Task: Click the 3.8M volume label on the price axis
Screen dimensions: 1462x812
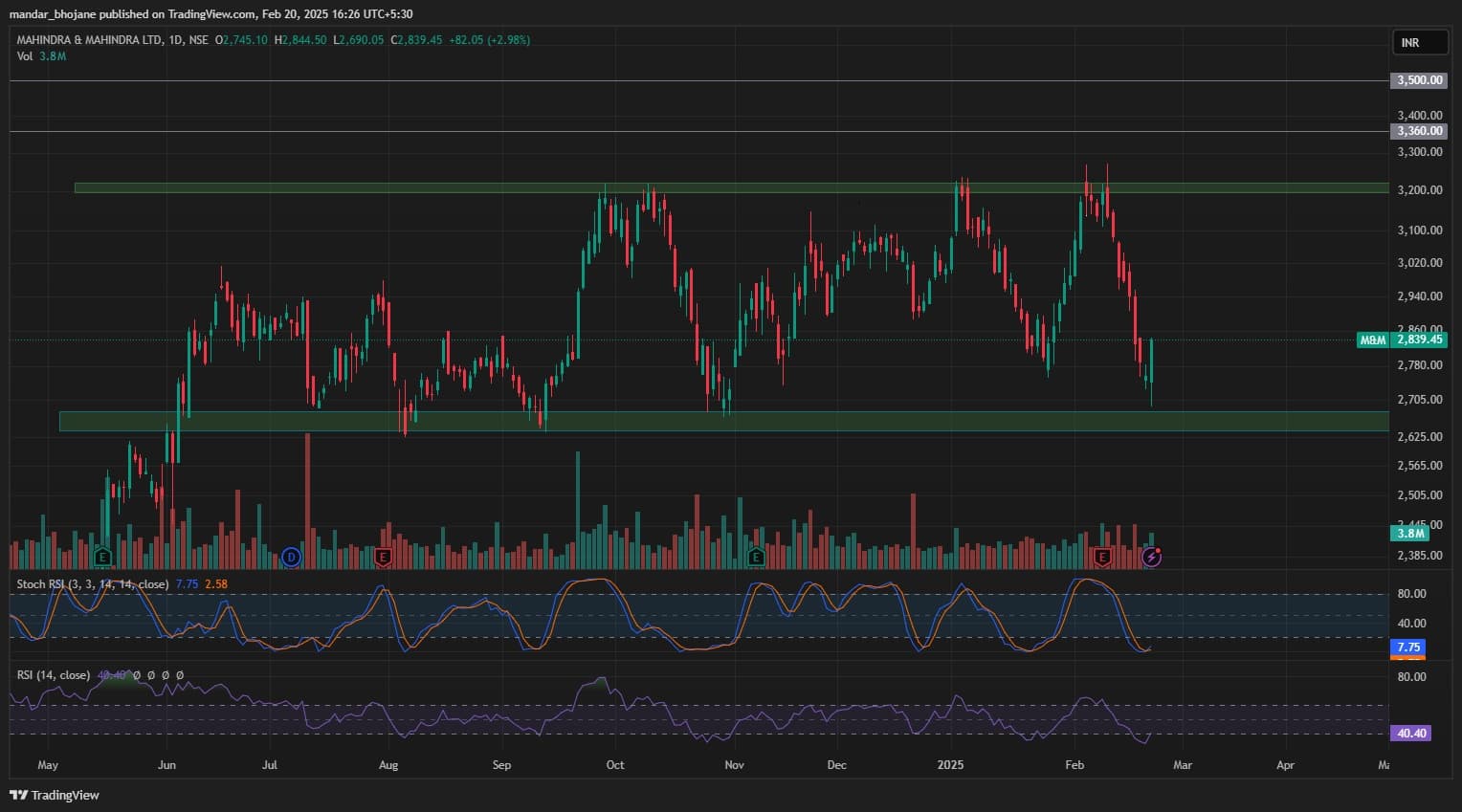Action: 1410,534
